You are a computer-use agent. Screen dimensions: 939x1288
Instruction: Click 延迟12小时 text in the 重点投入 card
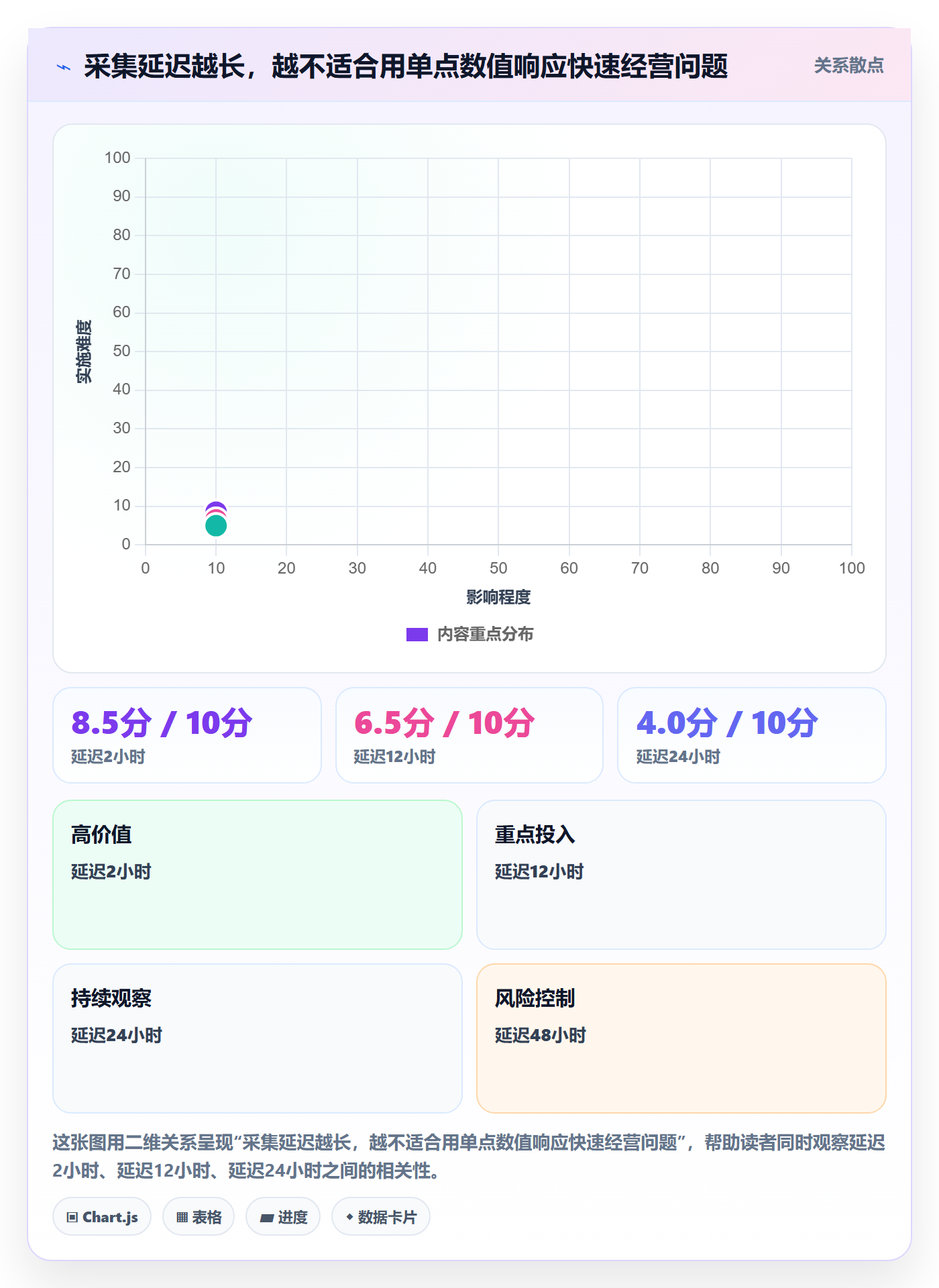[539, 871]
